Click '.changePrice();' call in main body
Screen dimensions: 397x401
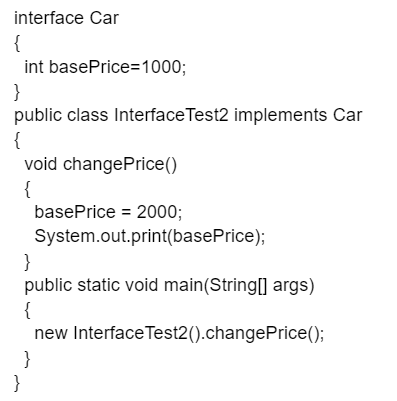(x=262, y=333)
